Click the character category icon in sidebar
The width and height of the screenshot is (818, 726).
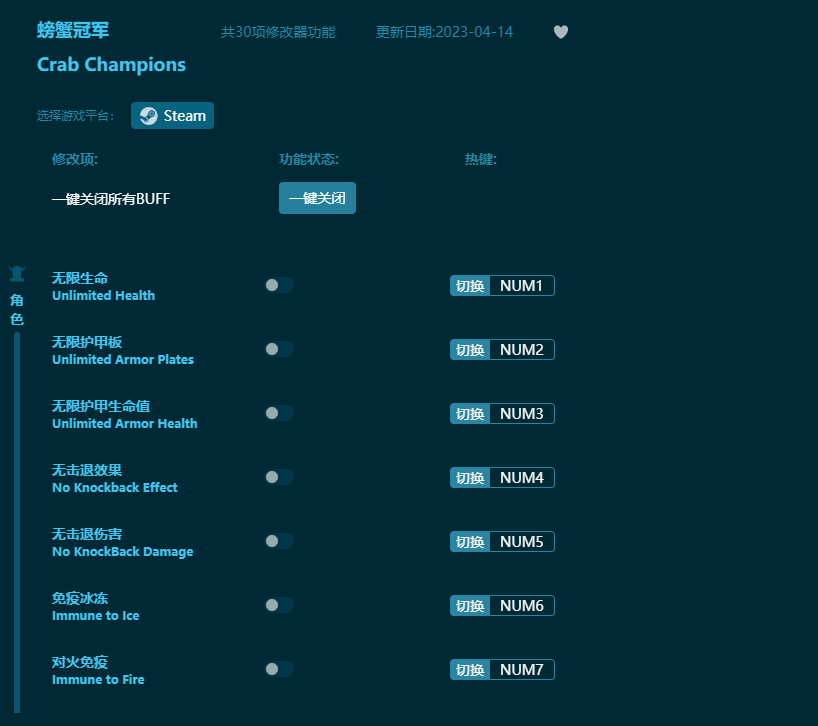(x=16, y=273)
